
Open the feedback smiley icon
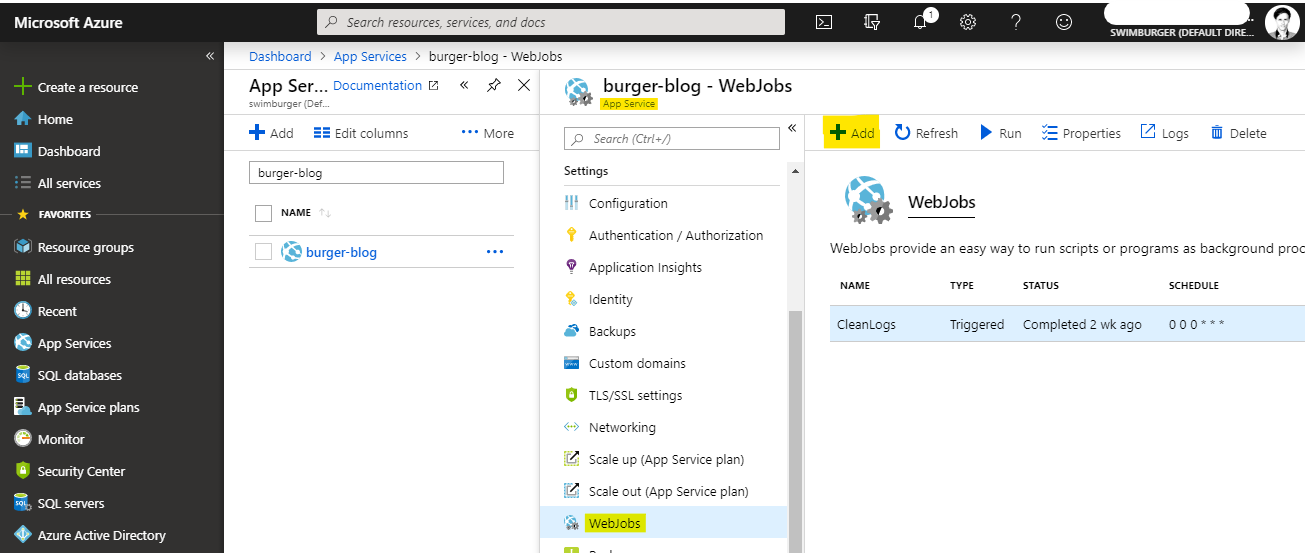click(1064, 22)
